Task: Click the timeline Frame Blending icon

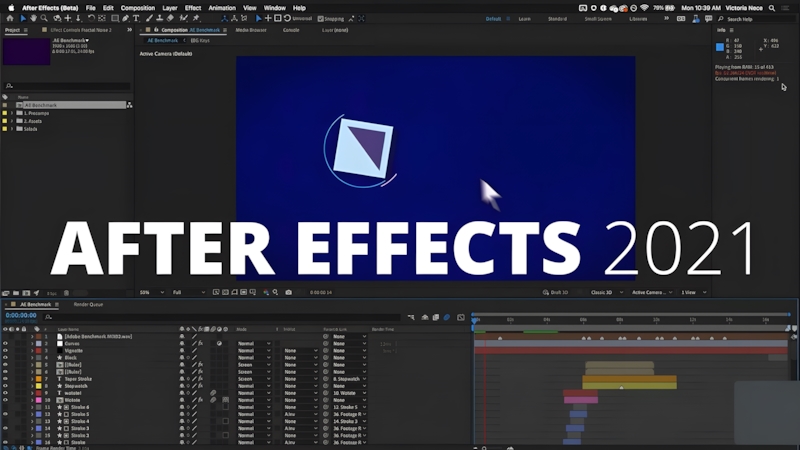Action: click(436, 317)
